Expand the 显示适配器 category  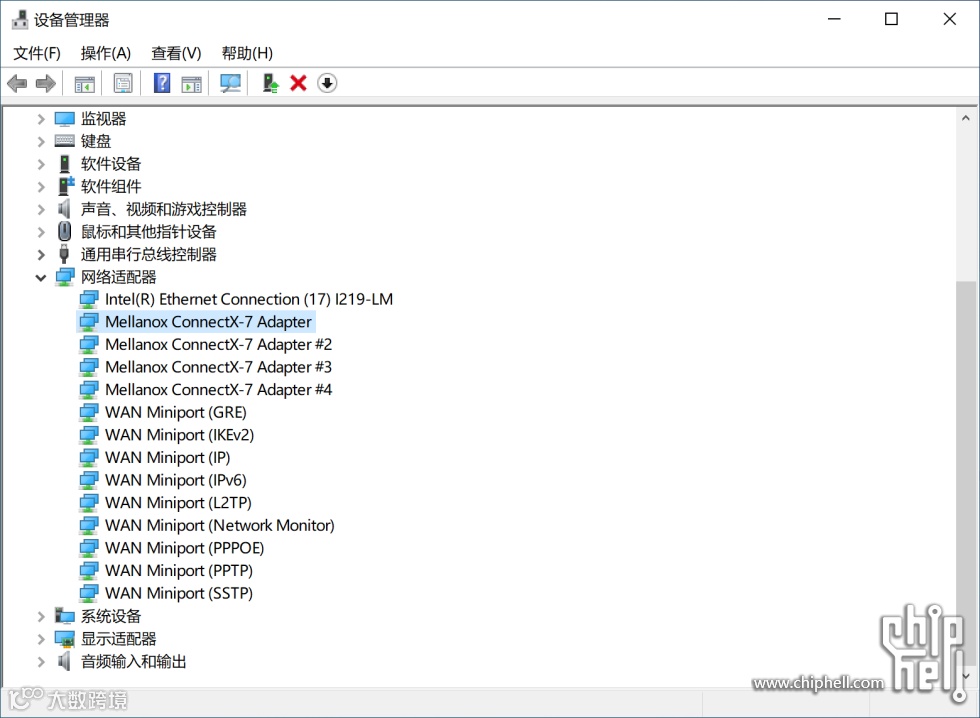tap(41, 639)
